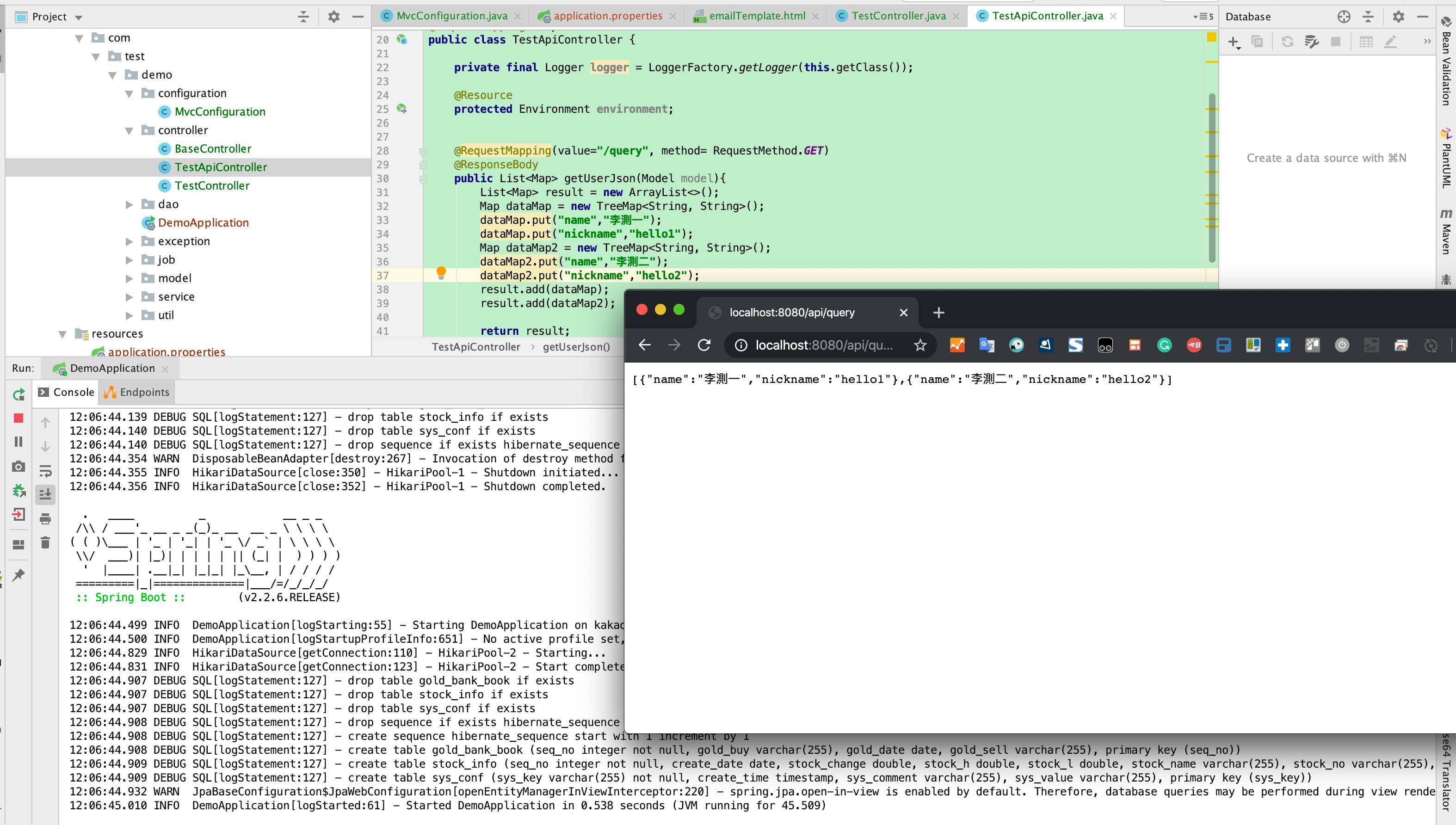Switch to TestController.java tab
The width and height of the screenshot is (1456, 825).
point(898,16)
